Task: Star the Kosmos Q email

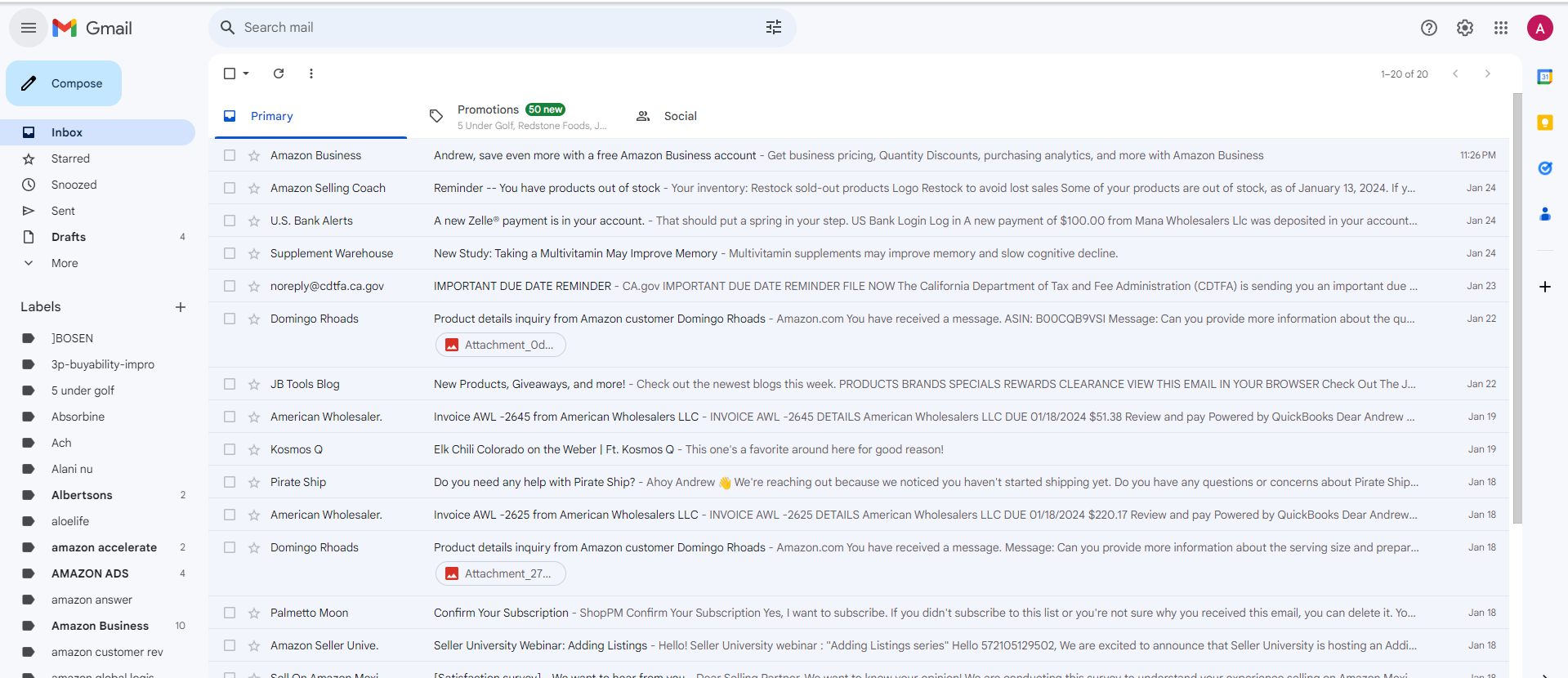Action: click(x=254, y=449)
